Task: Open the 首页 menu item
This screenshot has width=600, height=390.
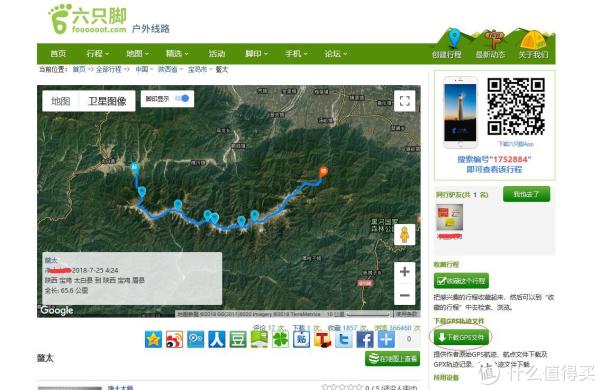Action: 58,54
